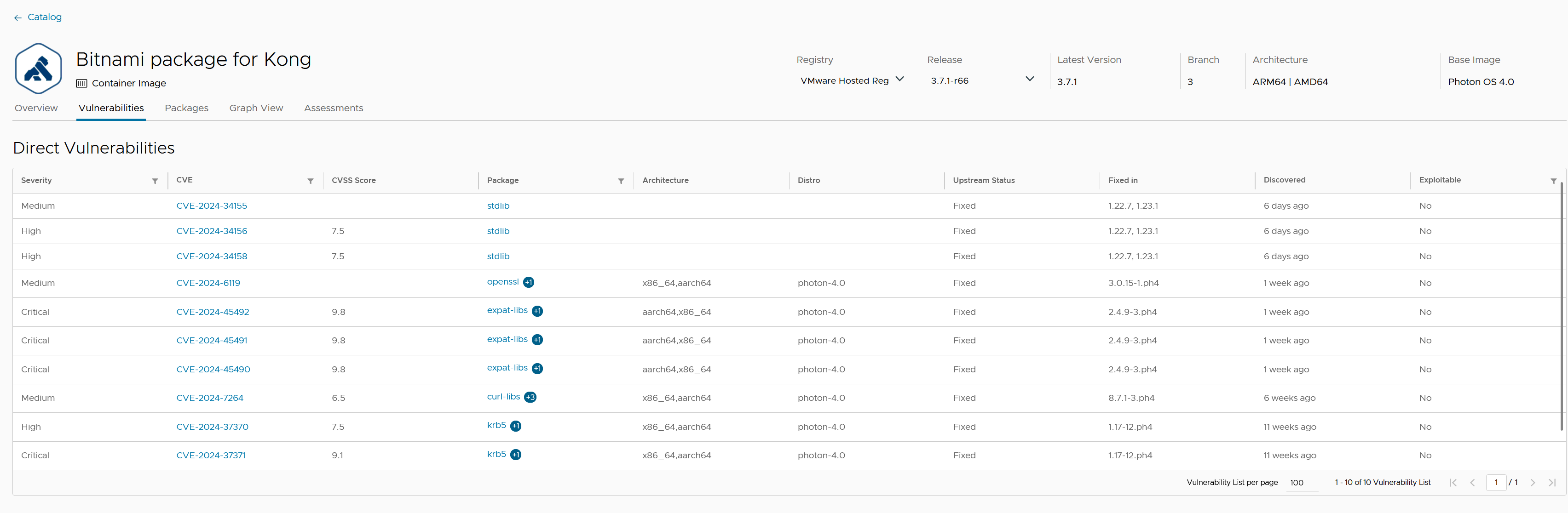
Task: Click the page number input field
Action: point(1496,483)
